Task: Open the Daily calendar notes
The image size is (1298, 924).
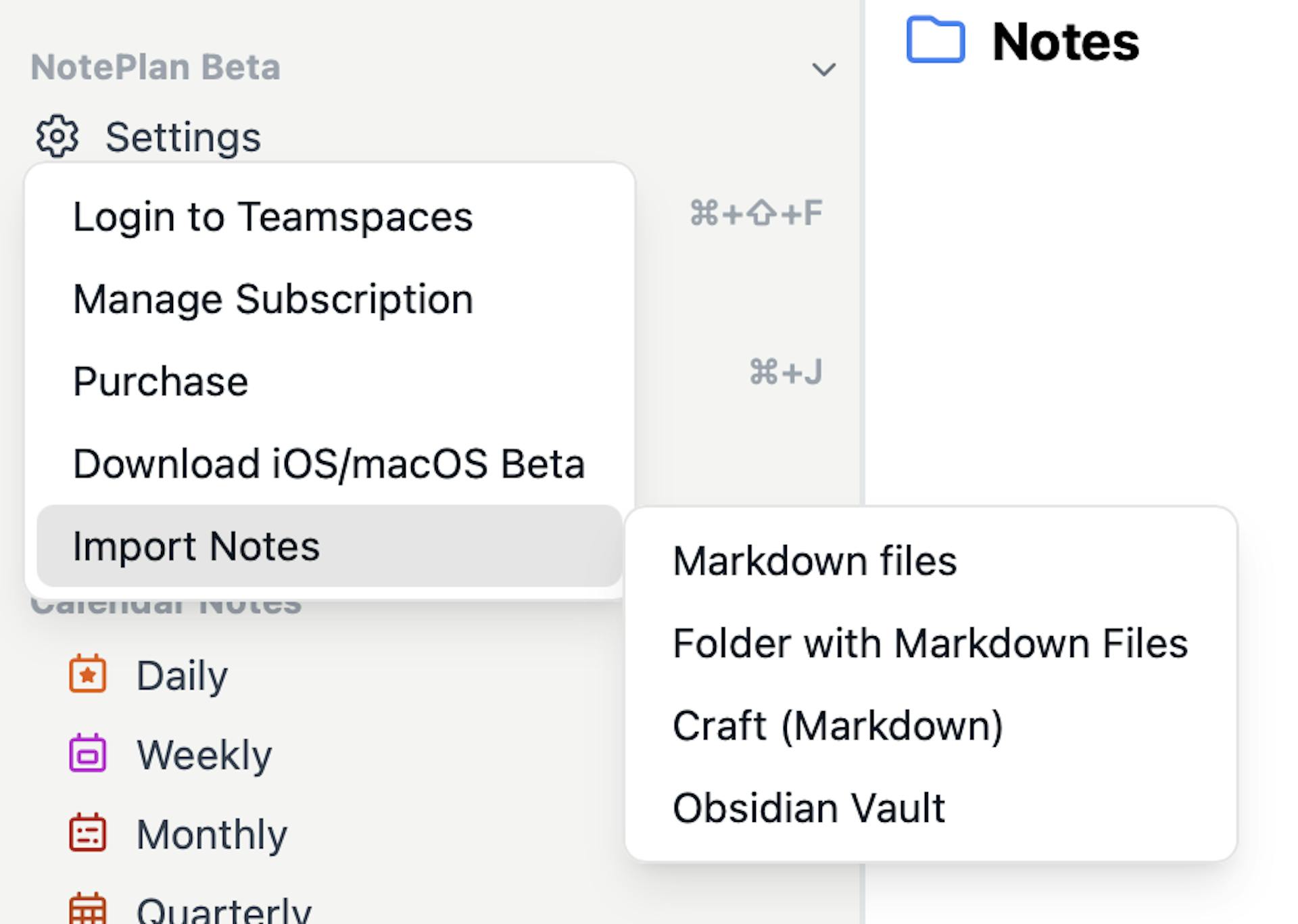Action: pos(182,675)
